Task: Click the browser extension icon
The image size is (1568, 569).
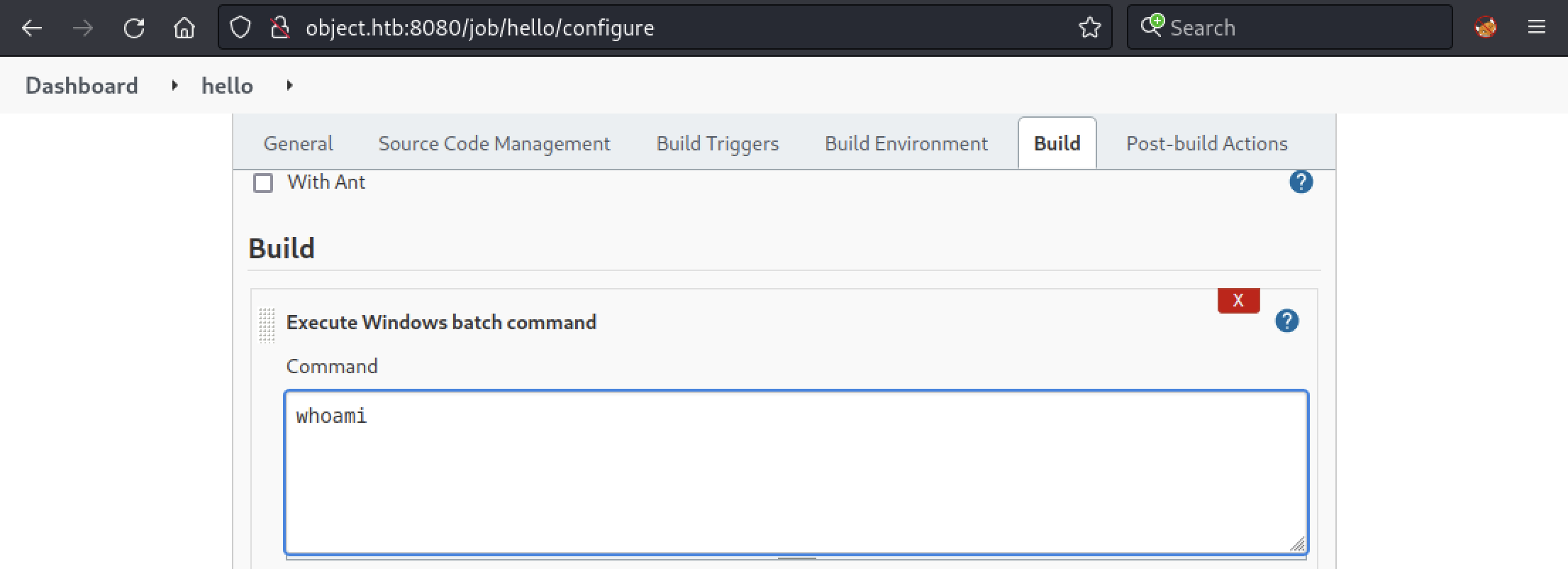Action: point(1486,28)
